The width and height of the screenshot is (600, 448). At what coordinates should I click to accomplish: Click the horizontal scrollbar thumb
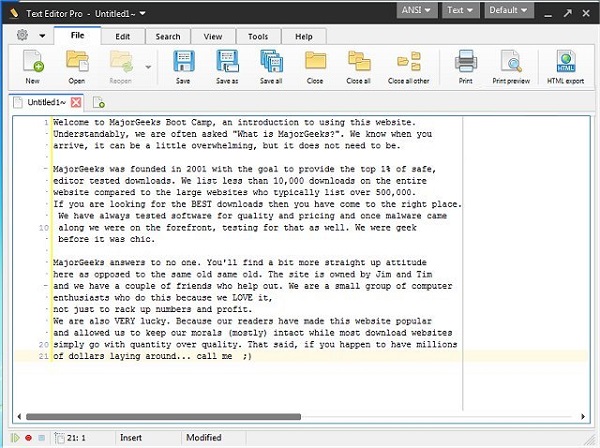pos(163,417)
